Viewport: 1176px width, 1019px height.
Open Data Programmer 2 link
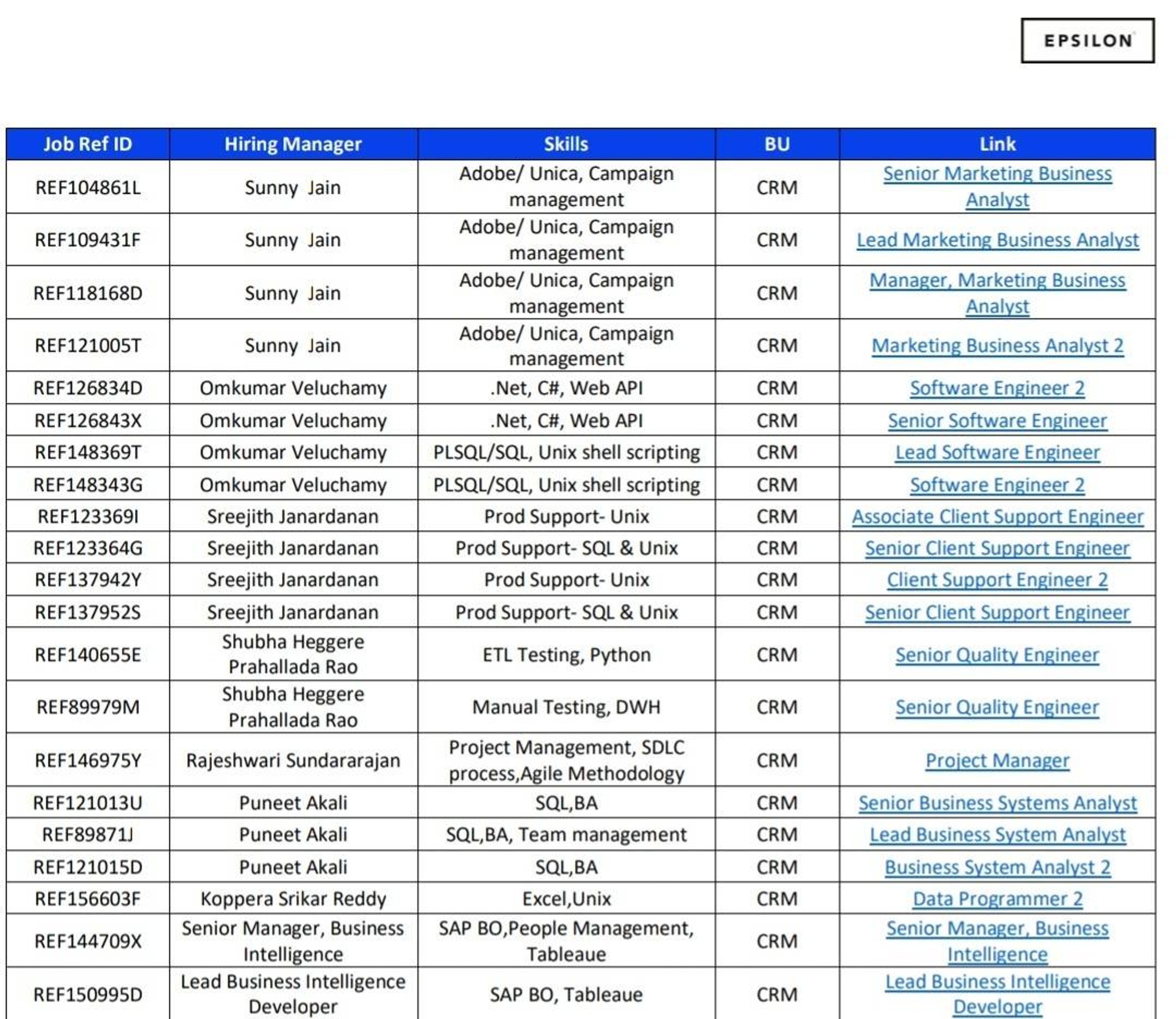click(997, 899)
